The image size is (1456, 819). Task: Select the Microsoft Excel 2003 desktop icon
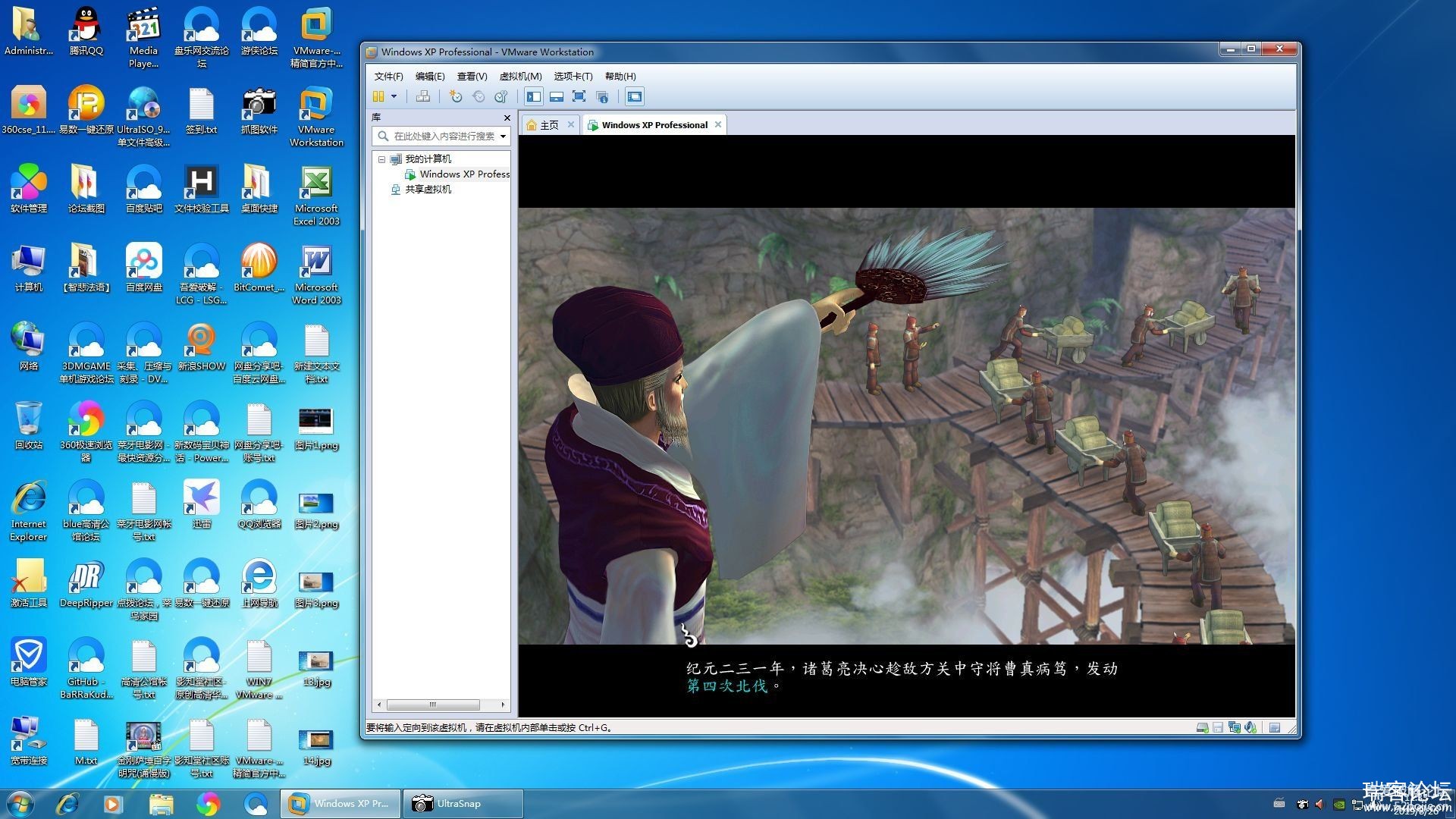pos(316,195)
